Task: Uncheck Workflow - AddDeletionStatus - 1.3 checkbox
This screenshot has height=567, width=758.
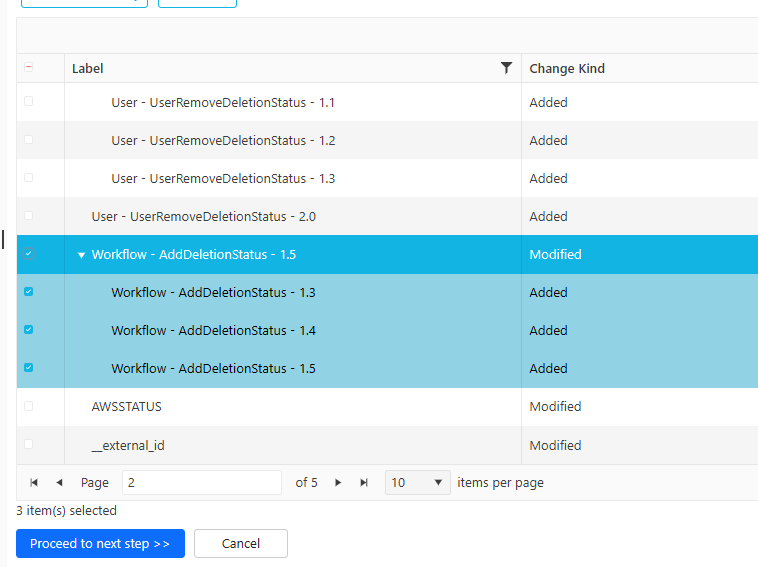Action: coord(28,292)
